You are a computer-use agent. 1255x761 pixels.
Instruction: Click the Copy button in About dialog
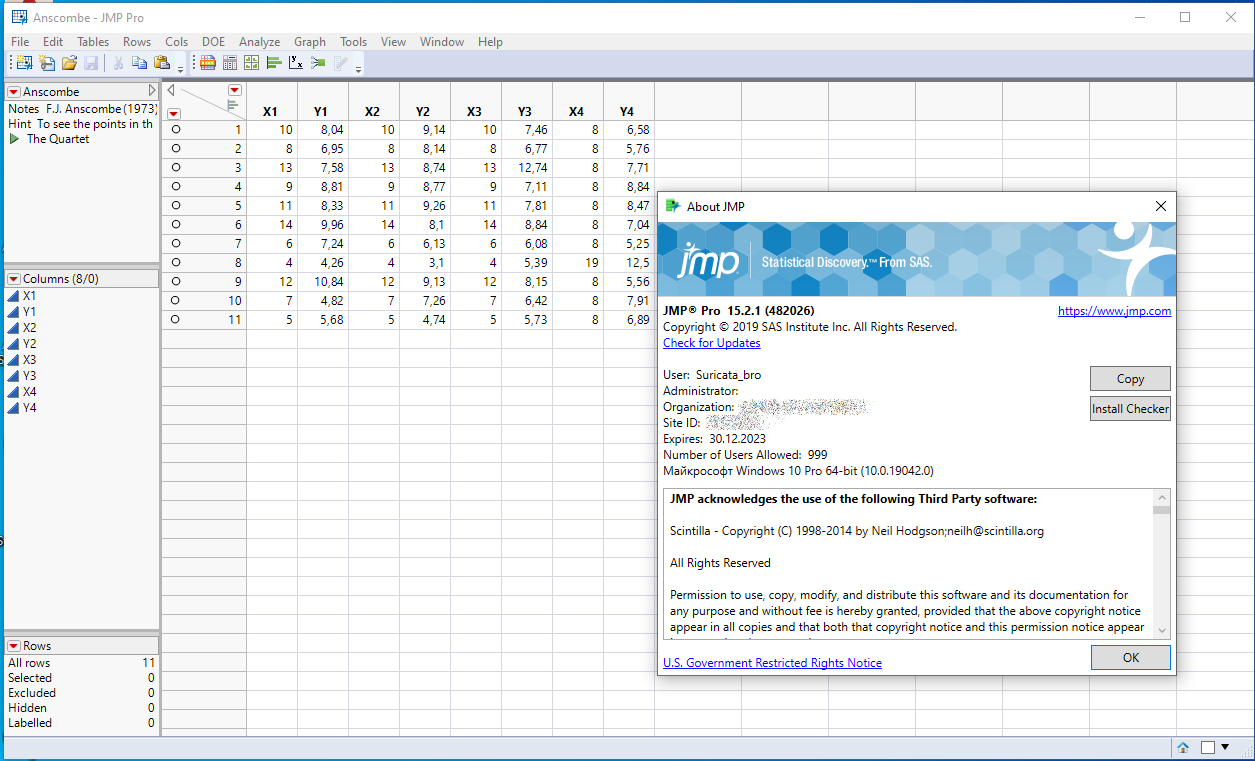click(1130, 379)
